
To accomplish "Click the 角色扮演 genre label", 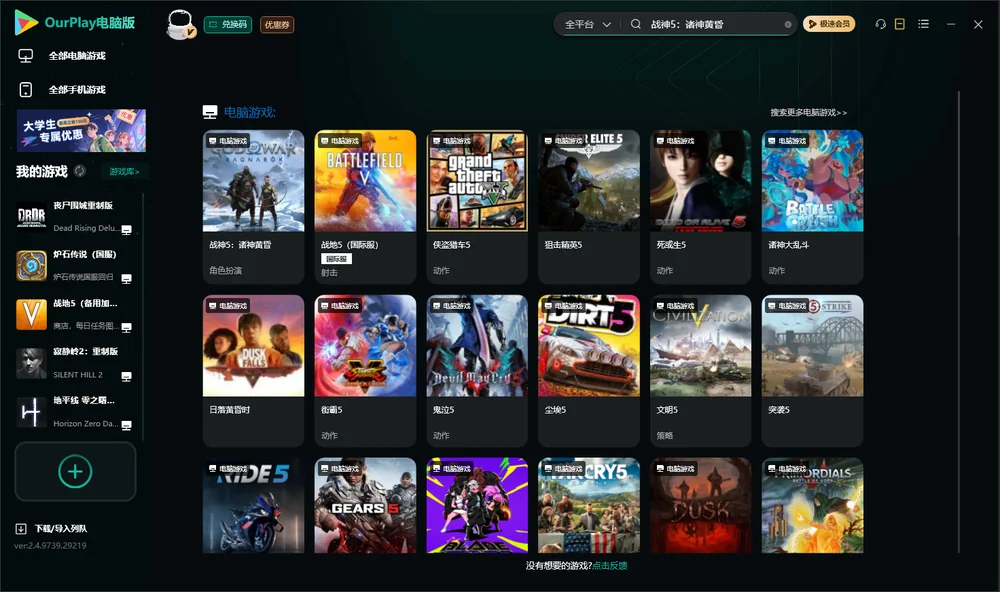I will (x=225, y=270).
